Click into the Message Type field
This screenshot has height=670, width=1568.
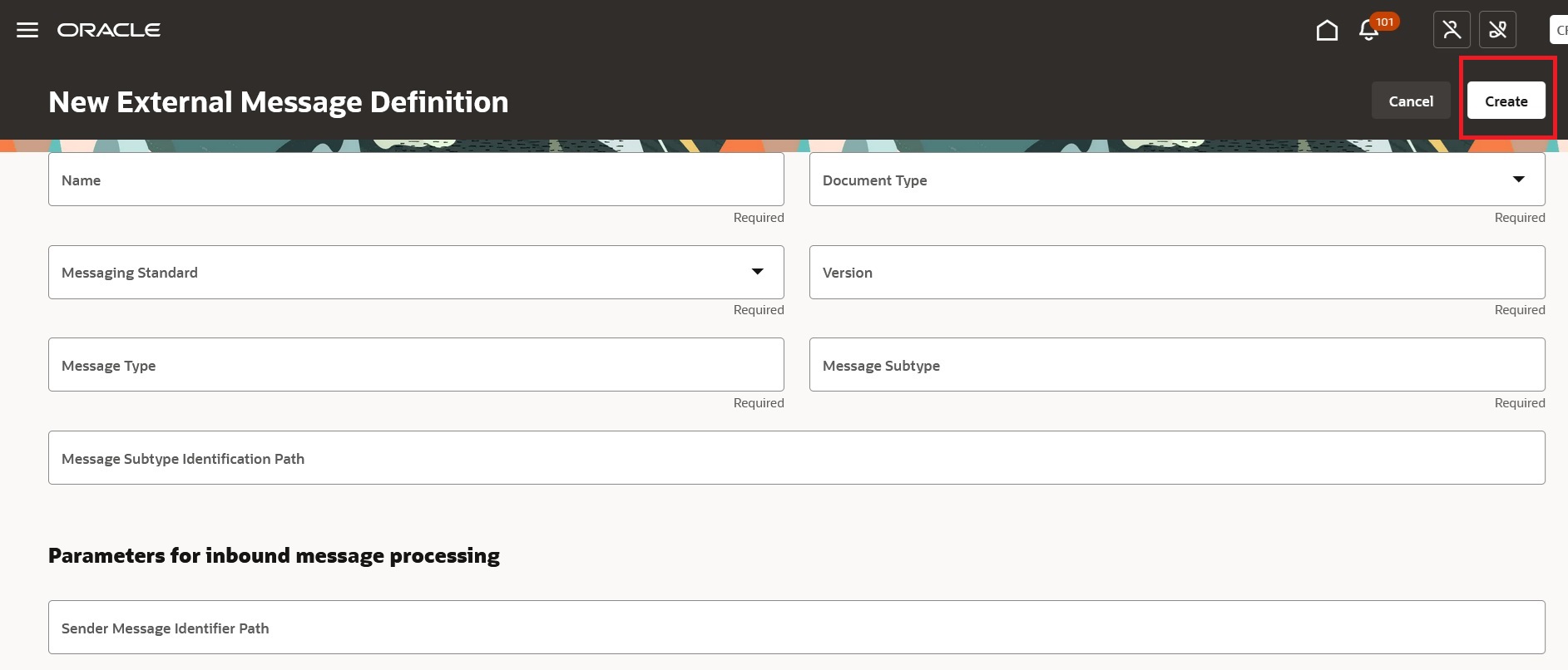(416, 365)
